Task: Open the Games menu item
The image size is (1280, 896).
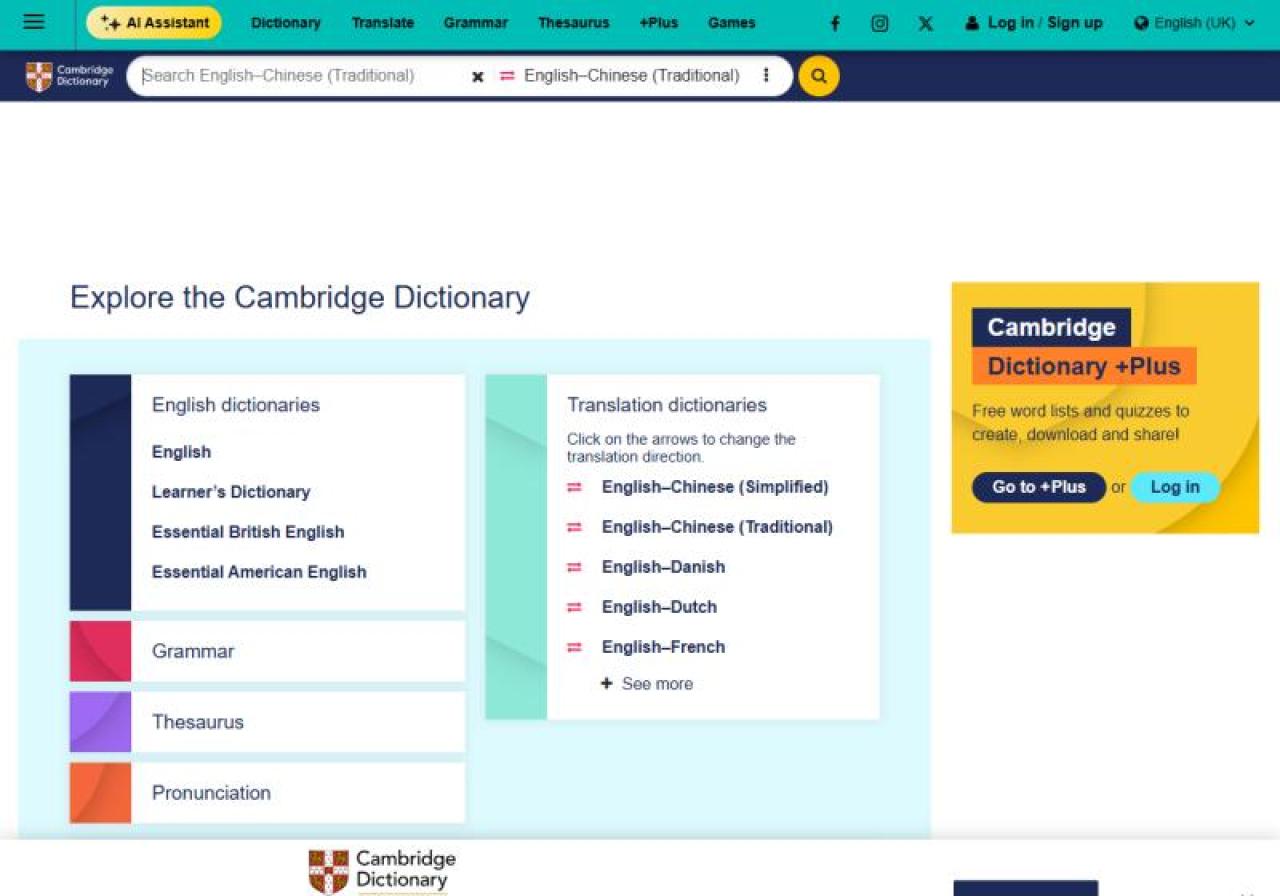Action: [x=732, y=23]
